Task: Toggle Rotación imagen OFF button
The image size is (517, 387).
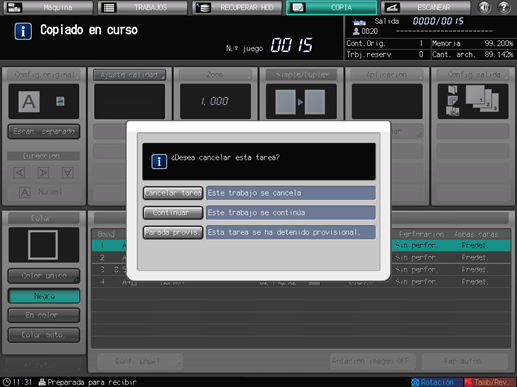Action: pos(373,361)
